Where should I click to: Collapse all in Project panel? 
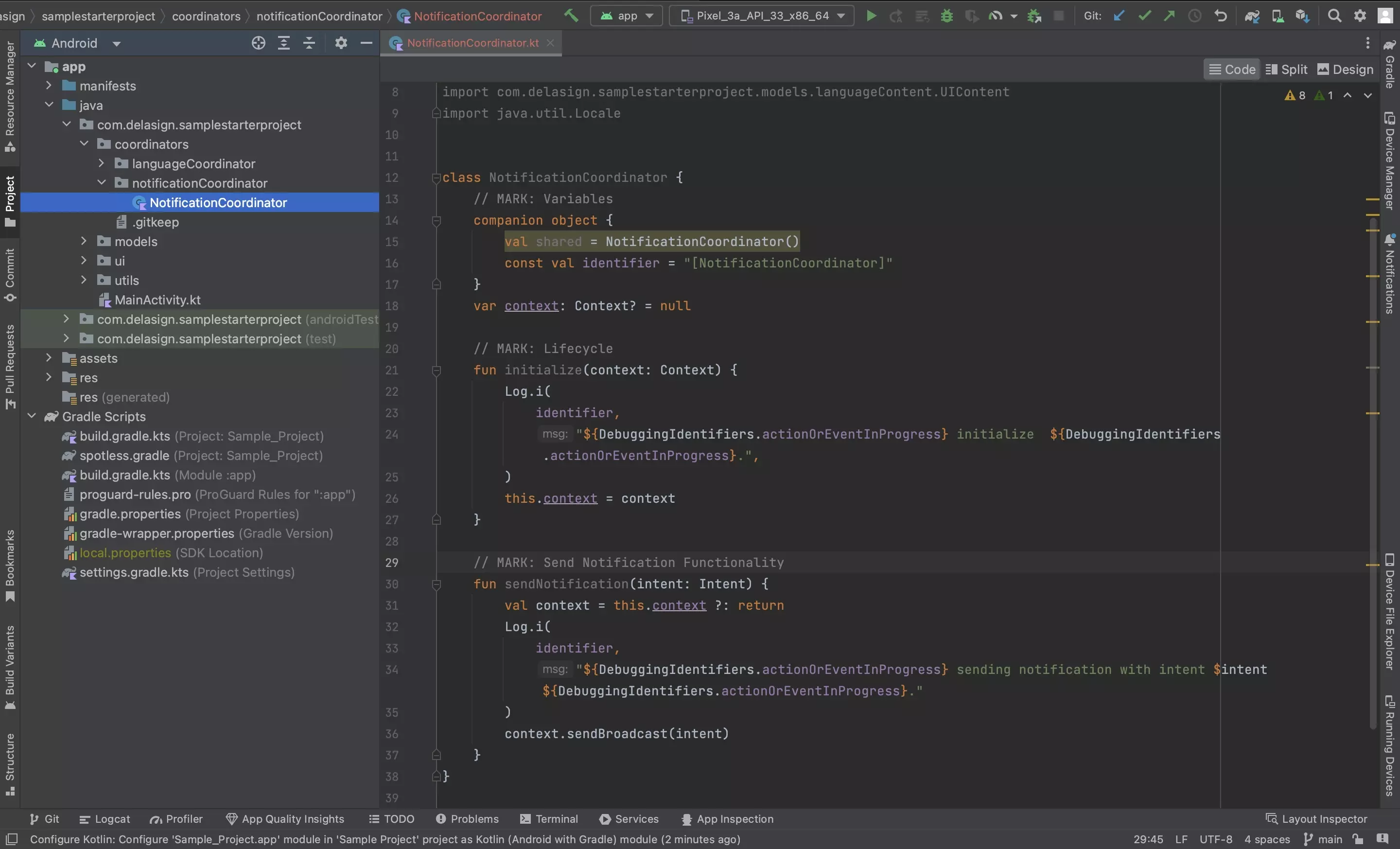coord(309,43)
